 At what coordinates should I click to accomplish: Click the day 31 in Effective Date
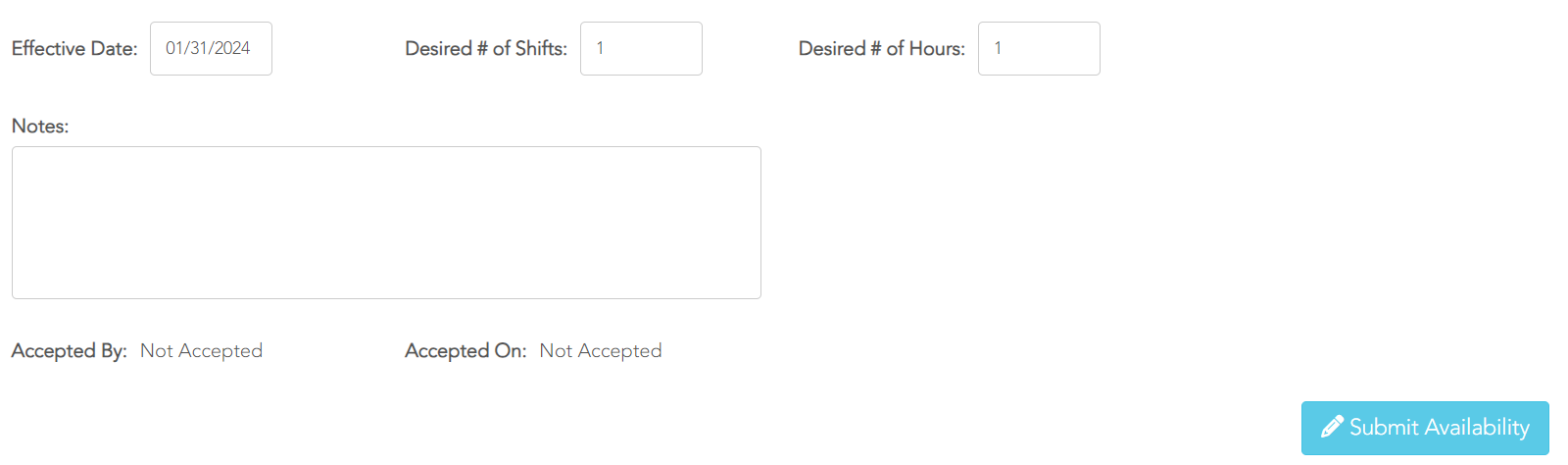pos(199,48)
